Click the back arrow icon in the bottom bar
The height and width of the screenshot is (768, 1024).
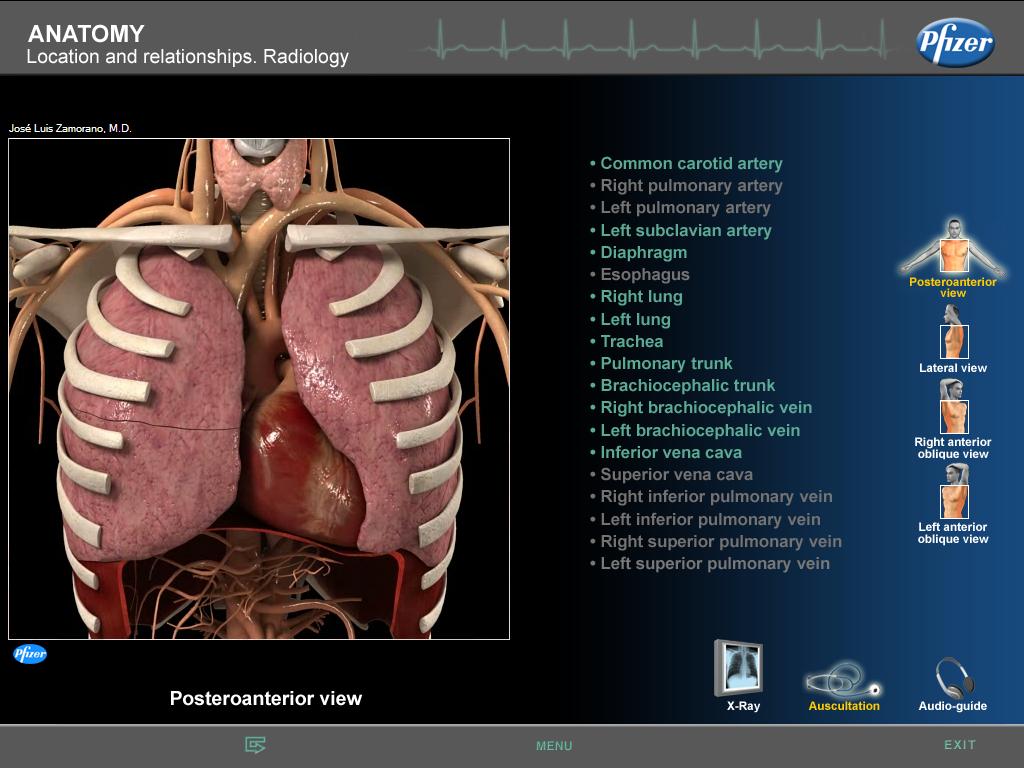point(255,744)
